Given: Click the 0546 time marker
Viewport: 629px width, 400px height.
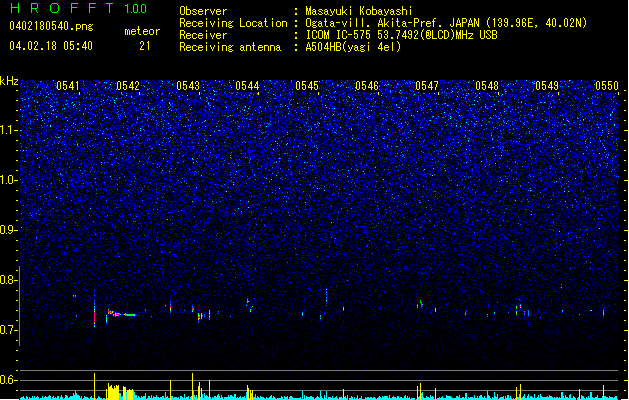Looking at the screenshot, I should point(367,86).
